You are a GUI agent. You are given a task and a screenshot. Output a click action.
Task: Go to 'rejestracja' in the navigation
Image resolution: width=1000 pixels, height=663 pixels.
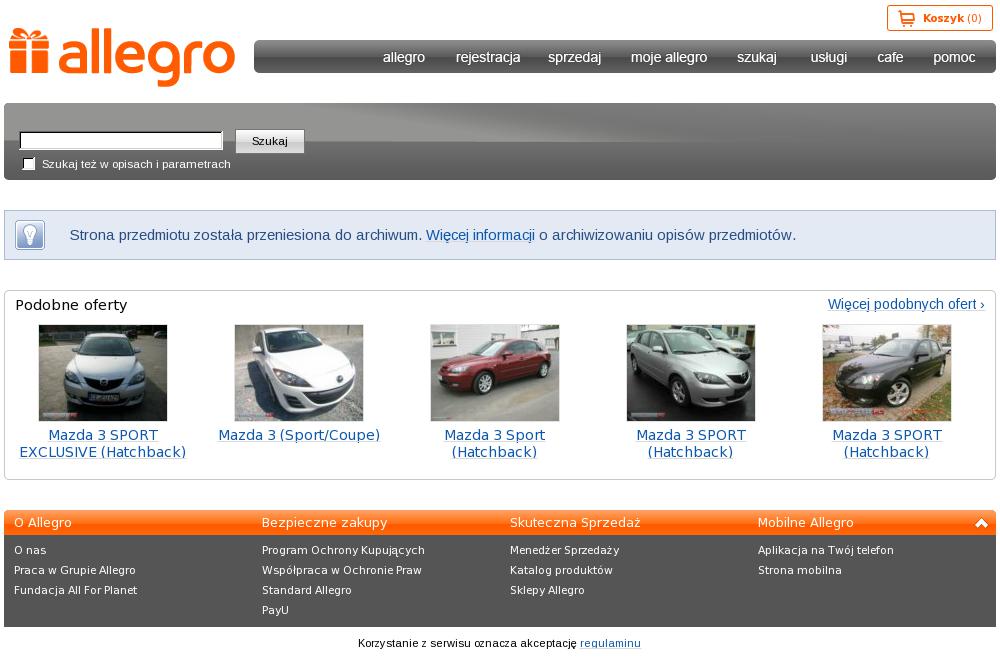pyautogui.click(x=488, y=57)
